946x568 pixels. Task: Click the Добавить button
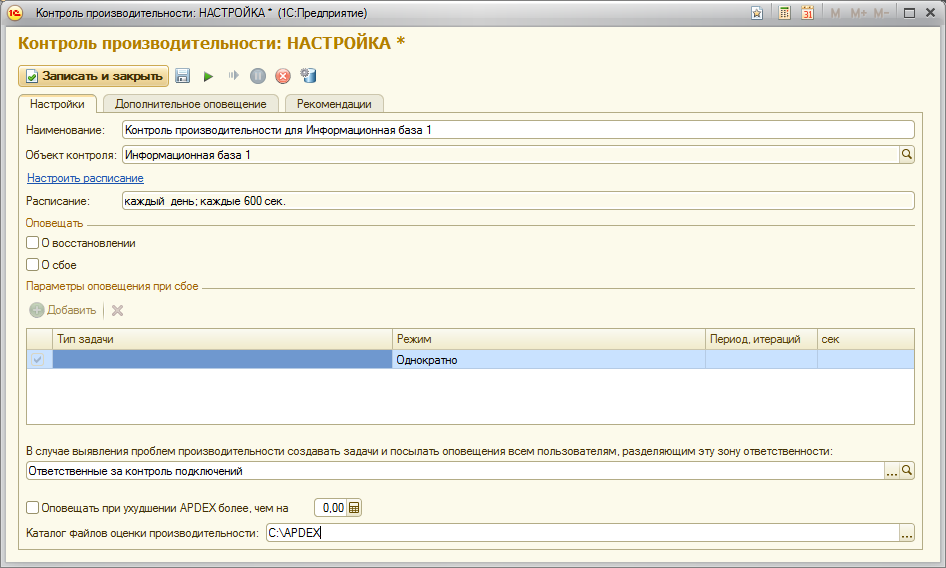[x=63, y=310]
